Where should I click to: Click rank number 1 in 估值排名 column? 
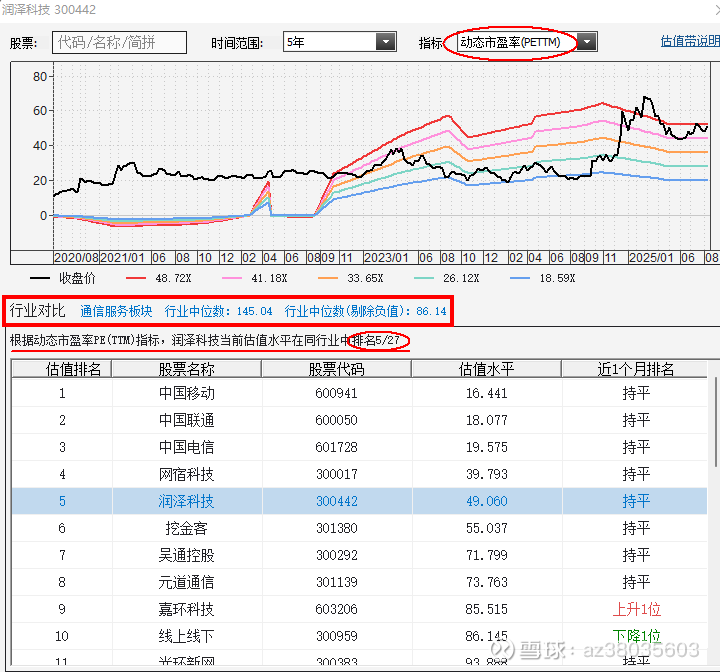(x=62, y=393)
